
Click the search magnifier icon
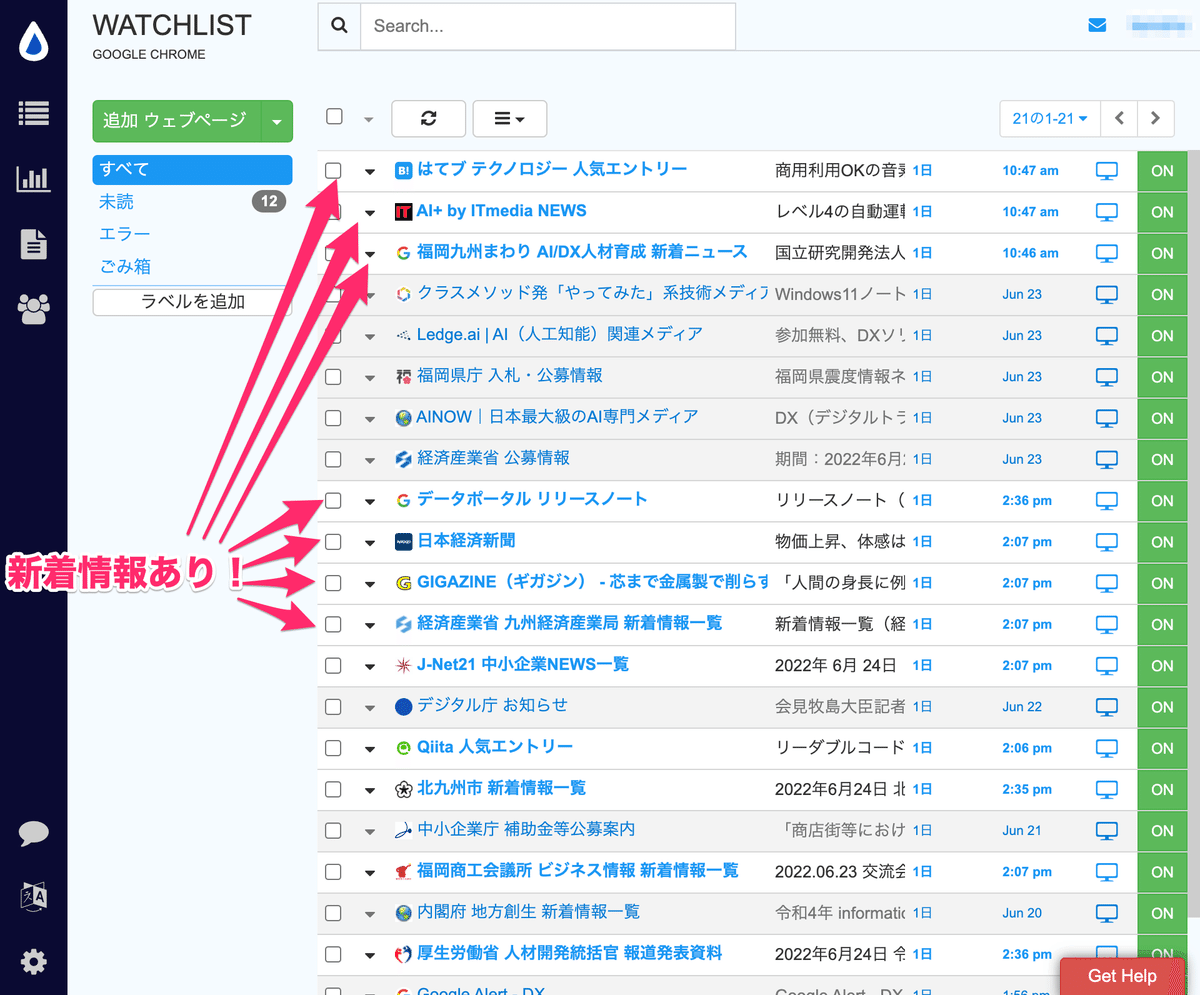[x=339, y=26]
